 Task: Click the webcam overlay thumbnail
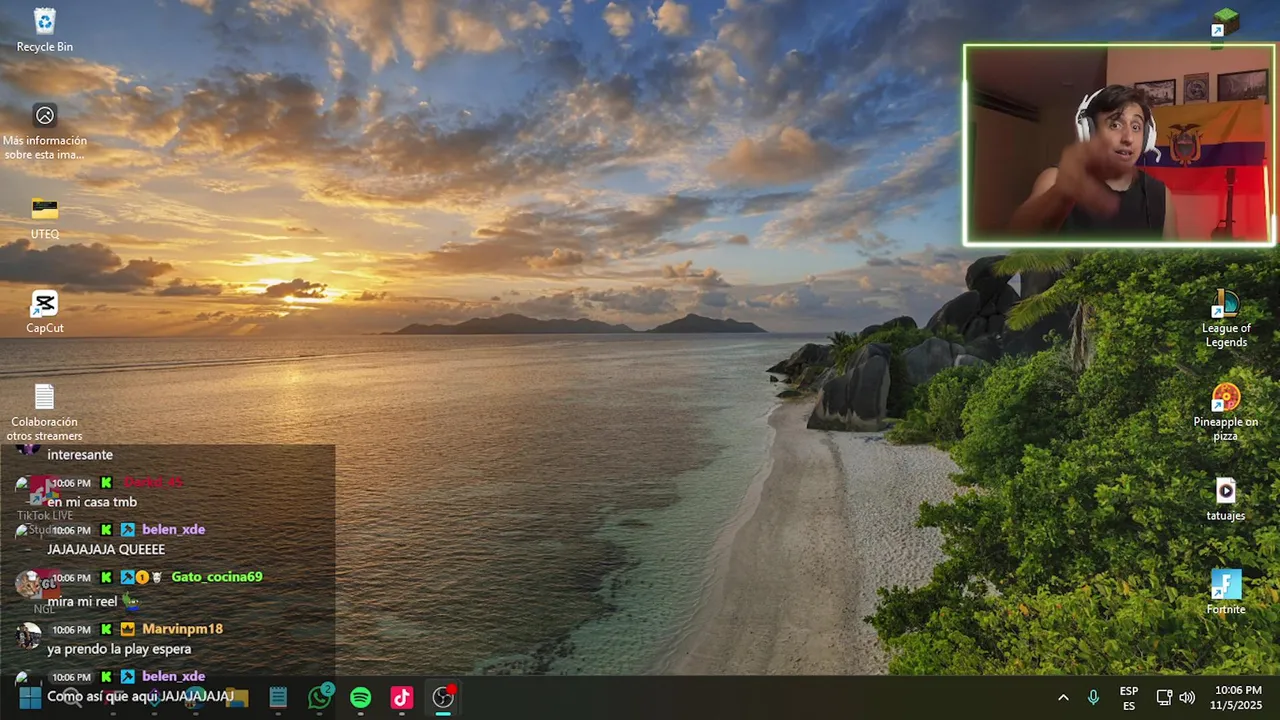[x=1119, y=145]
